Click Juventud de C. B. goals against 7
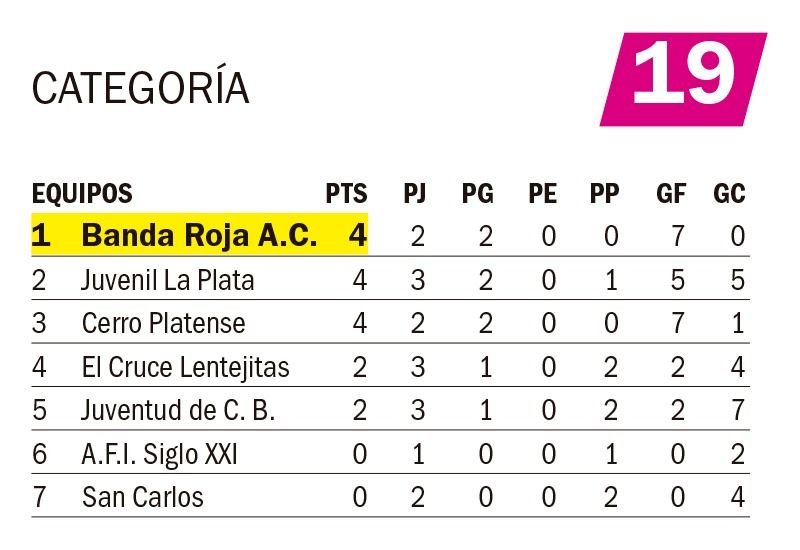This screenshot has height=550, width=800. point(738,410)
